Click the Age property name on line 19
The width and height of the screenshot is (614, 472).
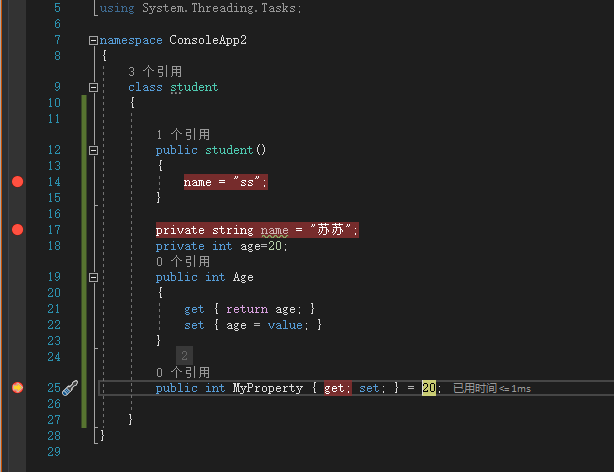click(243, 277)
